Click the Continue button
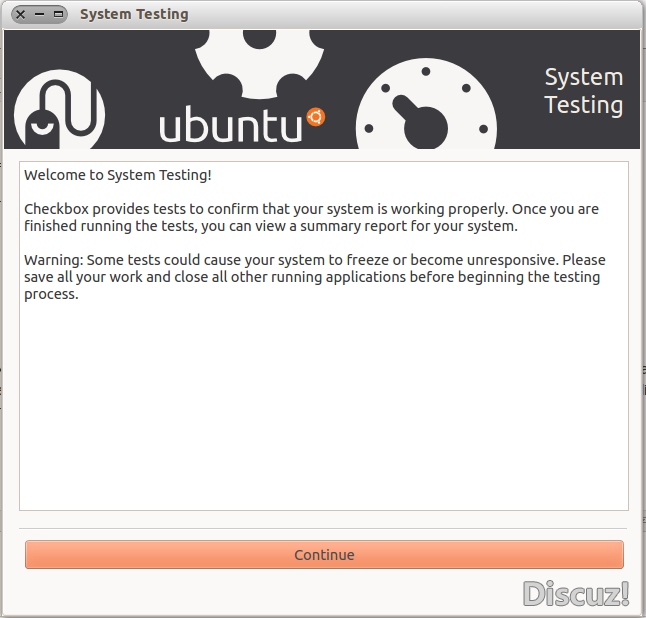646x618 pixels. 324,555
